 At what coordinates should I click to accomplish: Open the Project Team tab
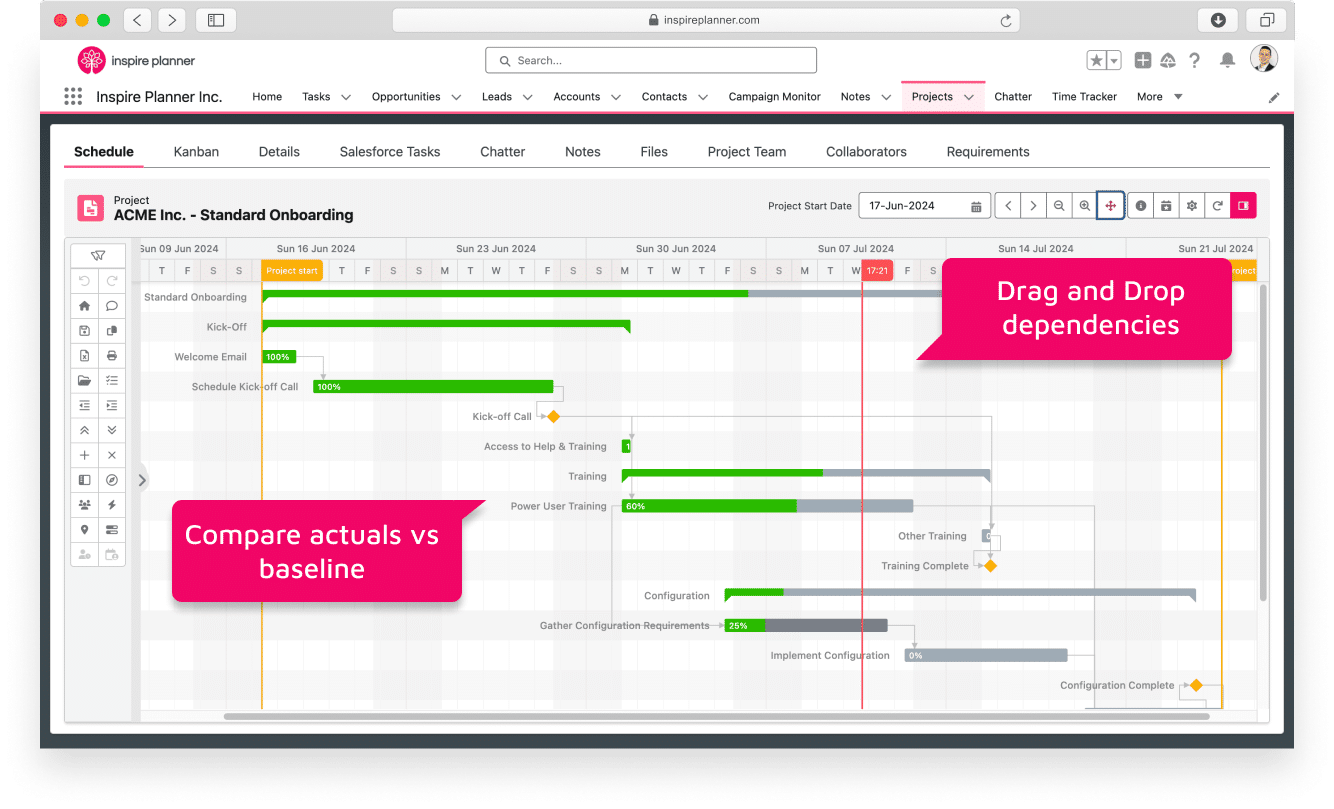tap(747, 152)
